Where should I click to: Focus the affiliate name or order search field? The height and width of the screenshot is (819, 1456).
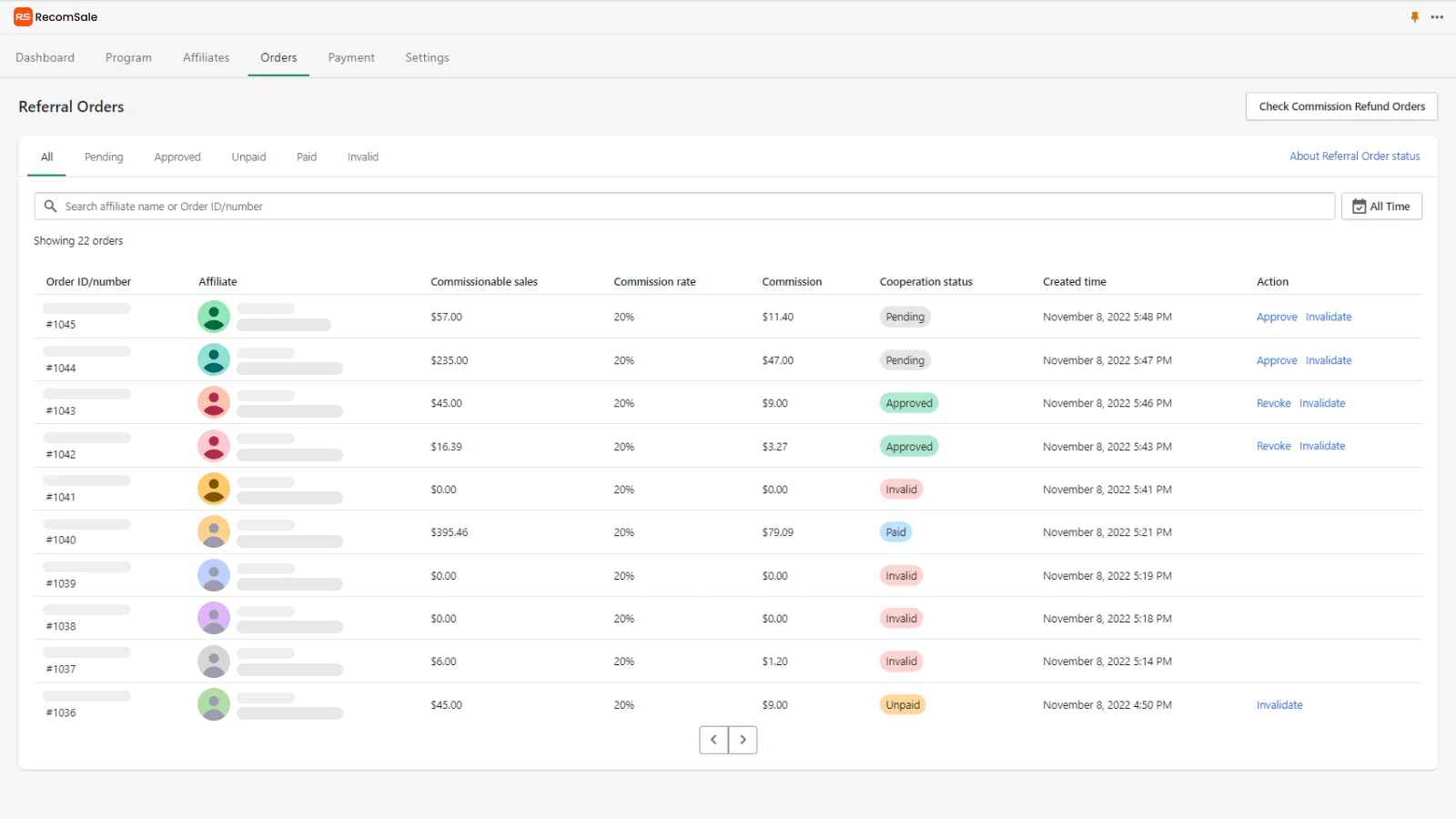tap(684, 207)
